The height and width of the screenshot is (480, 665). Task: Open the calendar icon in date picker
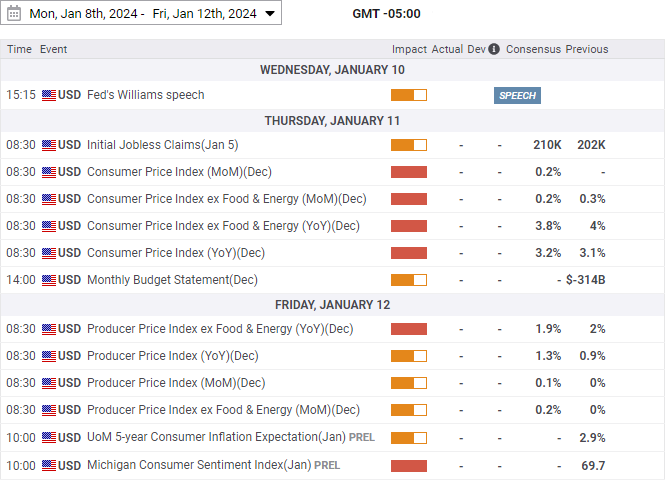click(x=14, y=13)
